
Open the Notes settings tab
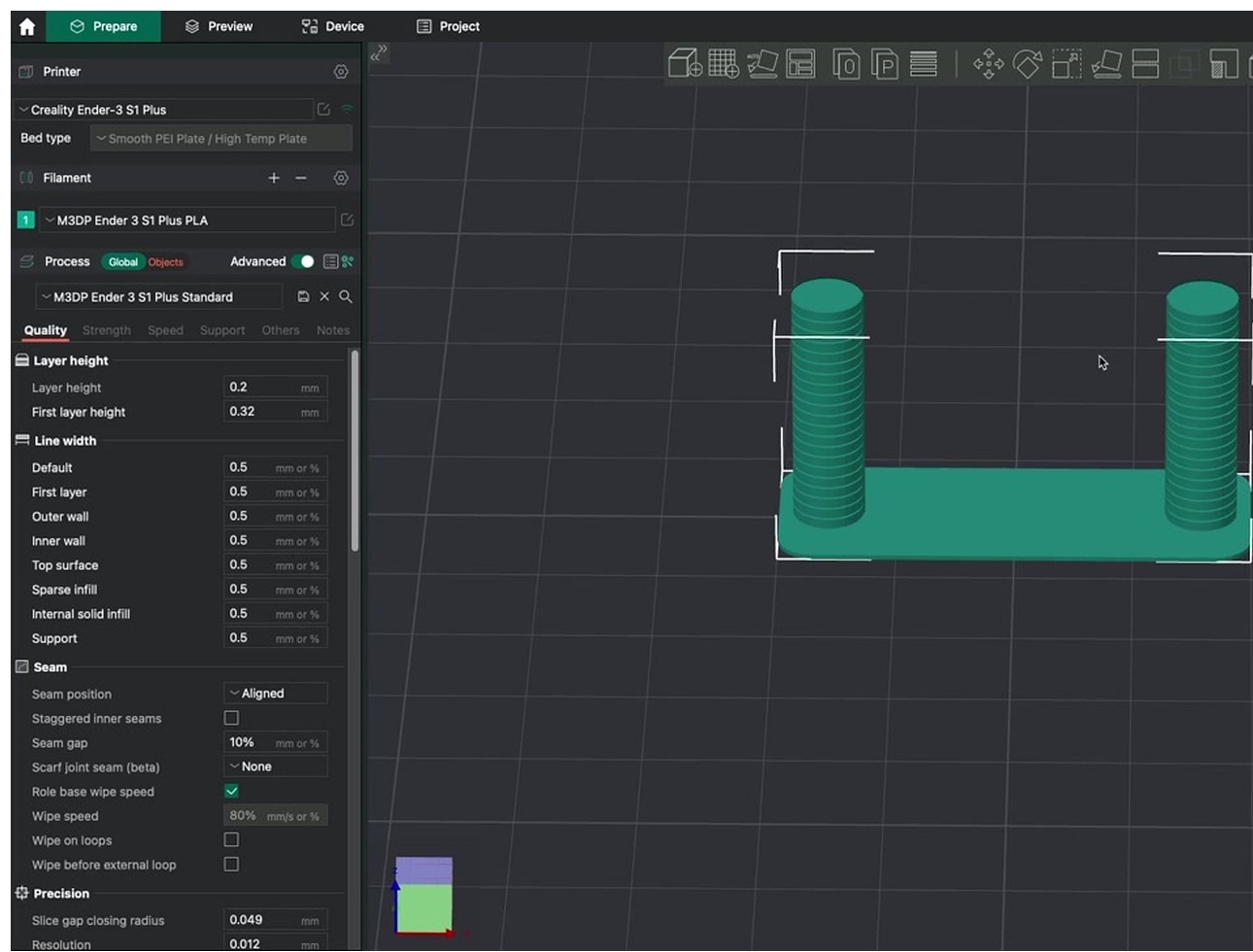[x=333, y=330]
